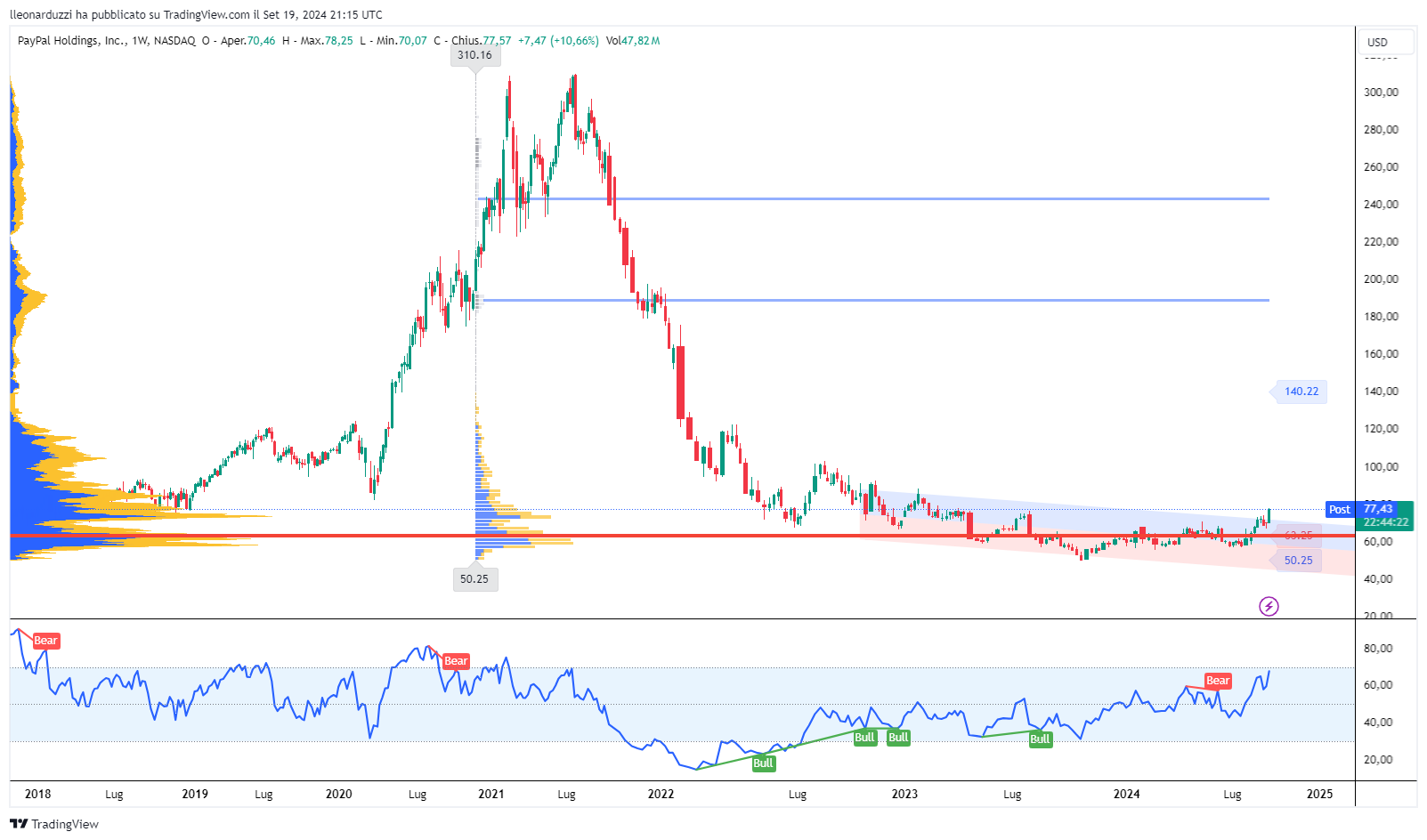Click the 2025 time axis label
The height and width of the screenshot is (840, 1427).
[x=1319, y=794]
